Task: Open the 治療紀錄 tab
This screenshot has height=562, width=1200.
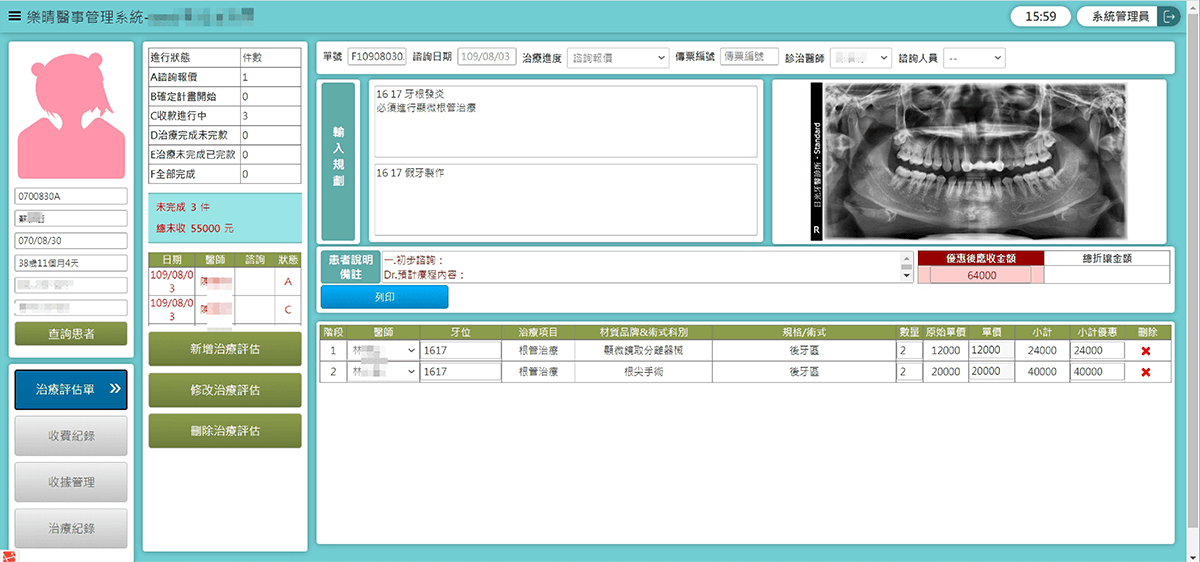Action: [x=71, y=528]
